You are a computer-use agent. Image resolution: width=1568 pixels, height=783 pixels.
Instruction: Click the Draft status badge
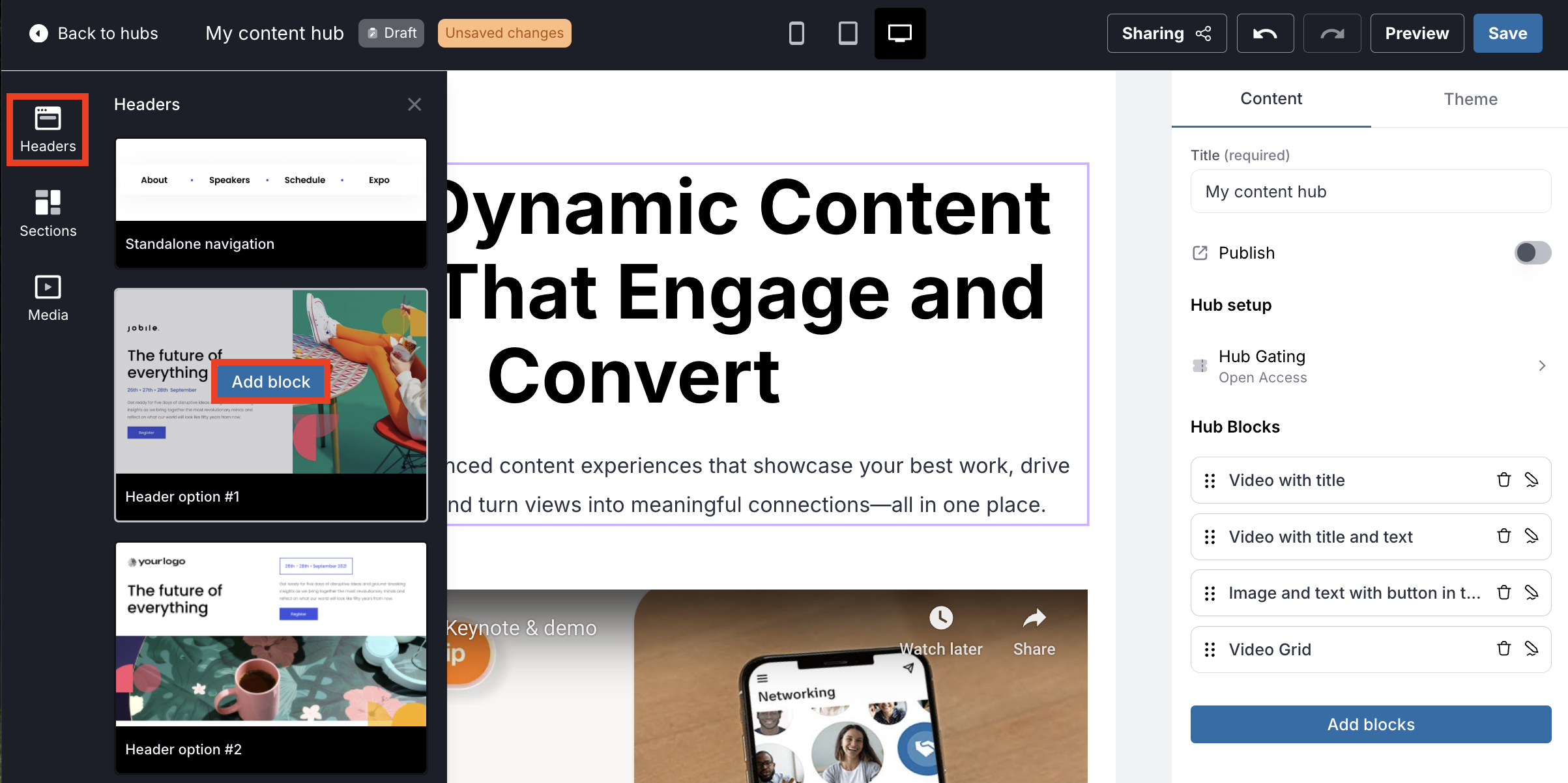pyautogui.click(x=391, y=33)
